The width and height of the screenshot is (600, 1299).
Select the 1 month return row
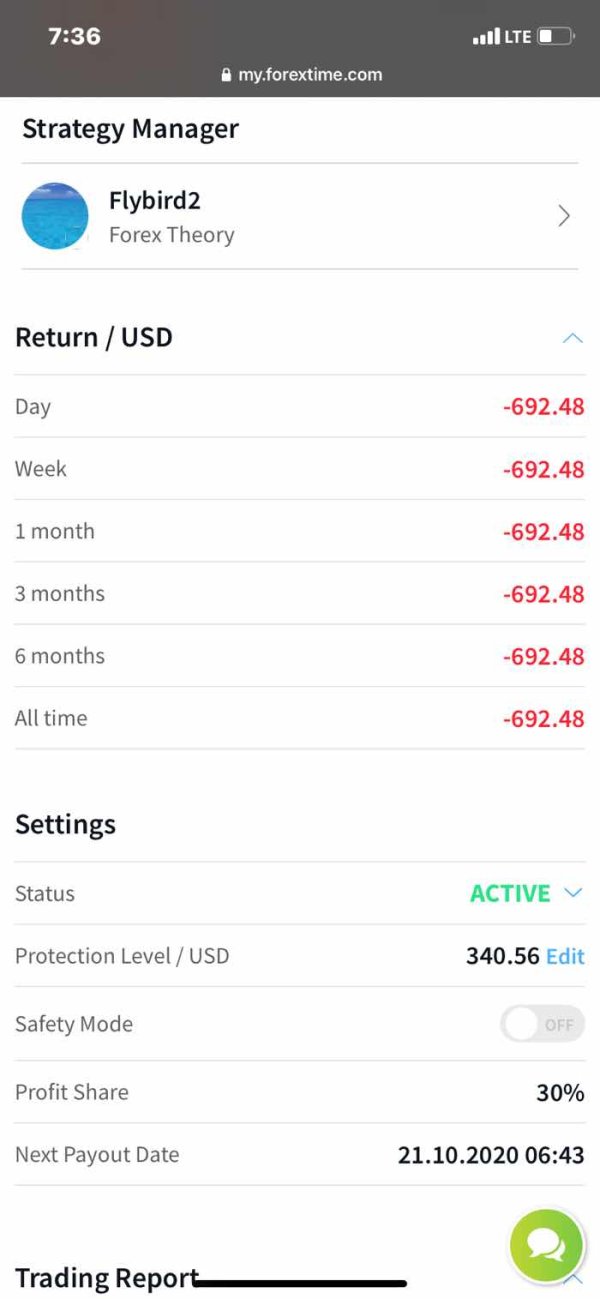pyautogui.click(x=300, y=531)
